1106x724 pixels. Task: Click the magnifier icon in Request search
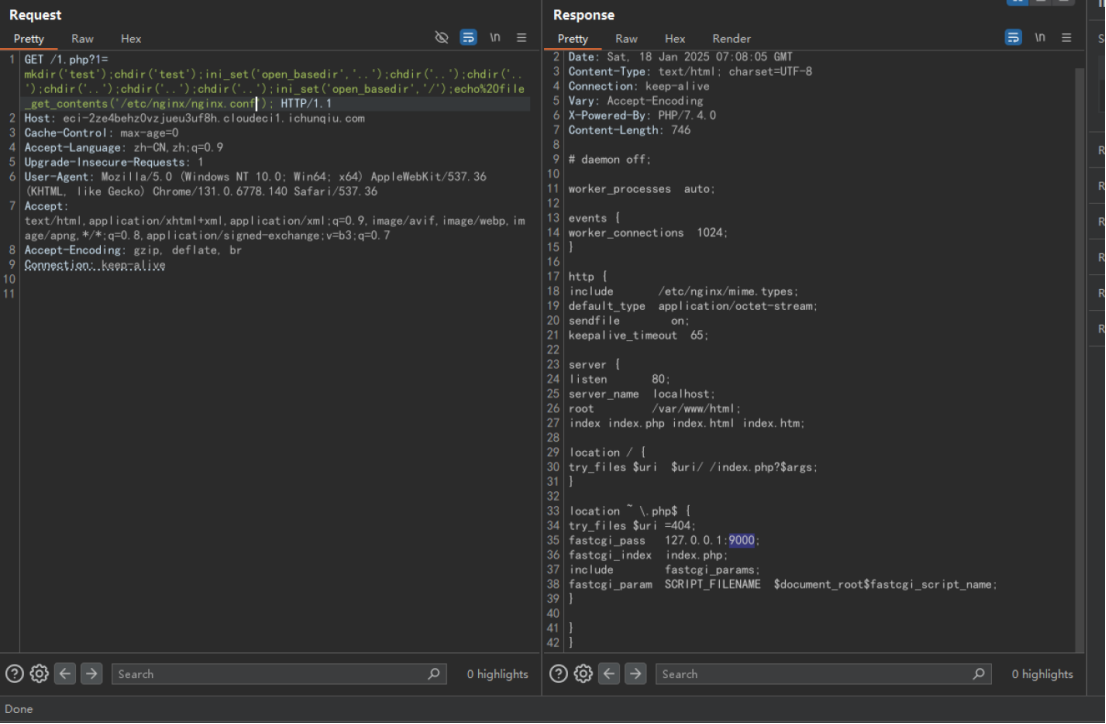(434, 674)
